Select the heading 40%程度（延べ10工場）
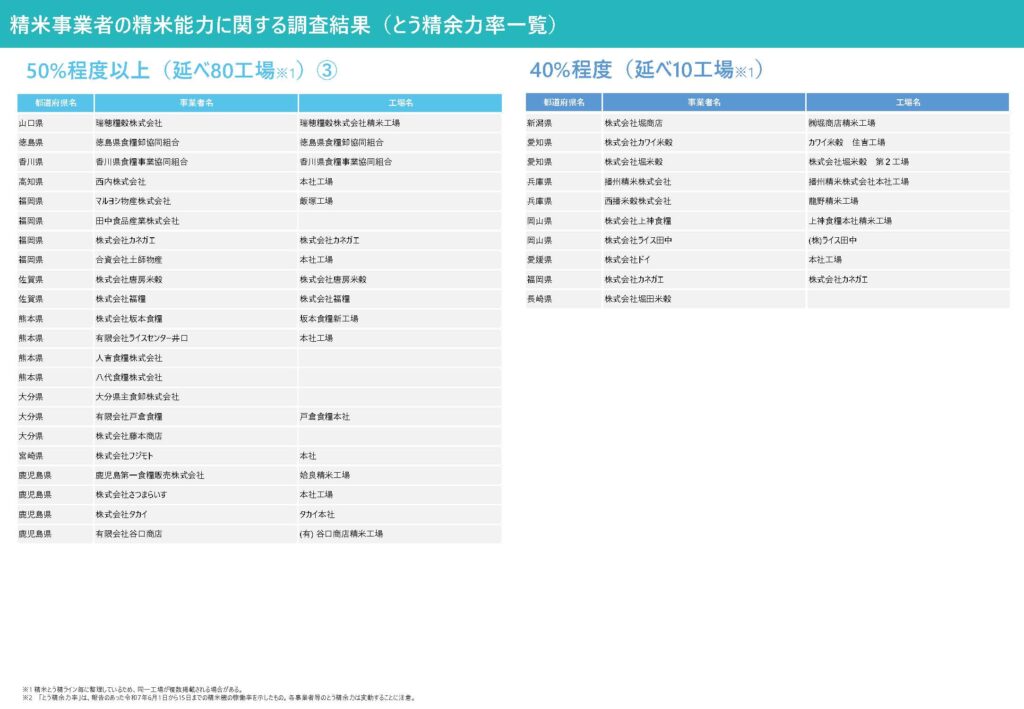 [x=647, y=69]
